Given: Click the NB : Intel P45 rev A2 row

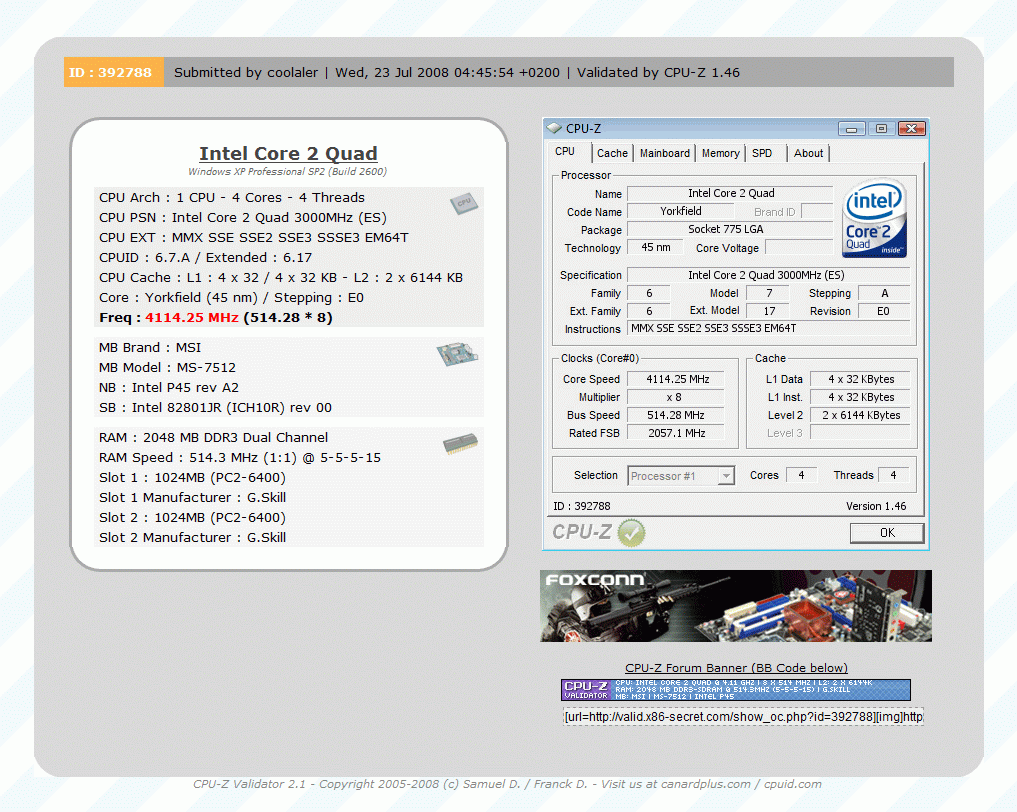Looking at the screenshot, I should (169, 388).
